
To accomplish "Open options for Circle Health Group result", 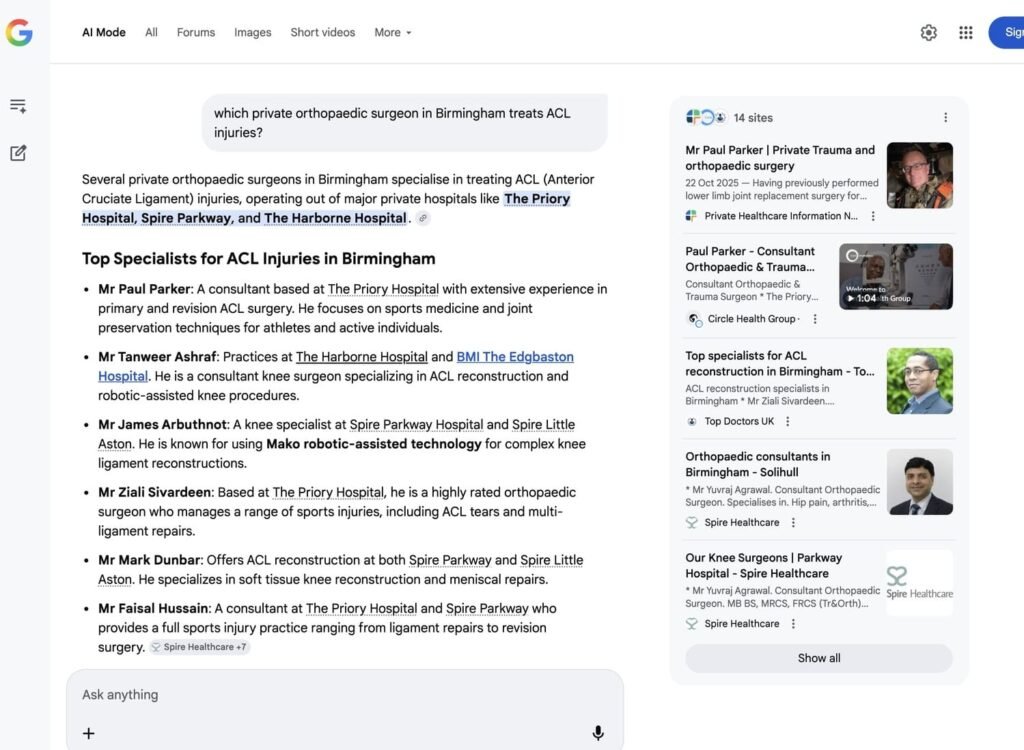I will pyautogui.click(x=815, y=319).
